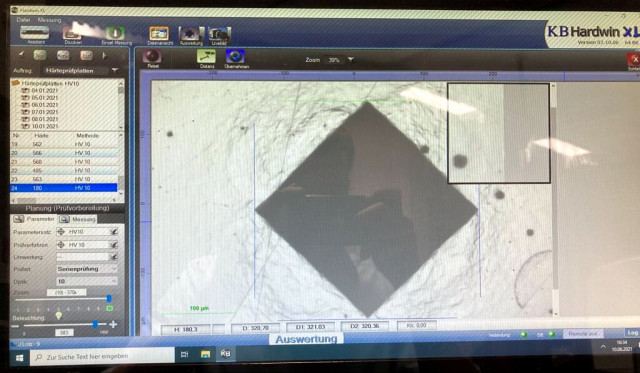This screenshot has width=640, height=373.
Task: Click the Übernehmen apply icon
Action: pos(236,56)
